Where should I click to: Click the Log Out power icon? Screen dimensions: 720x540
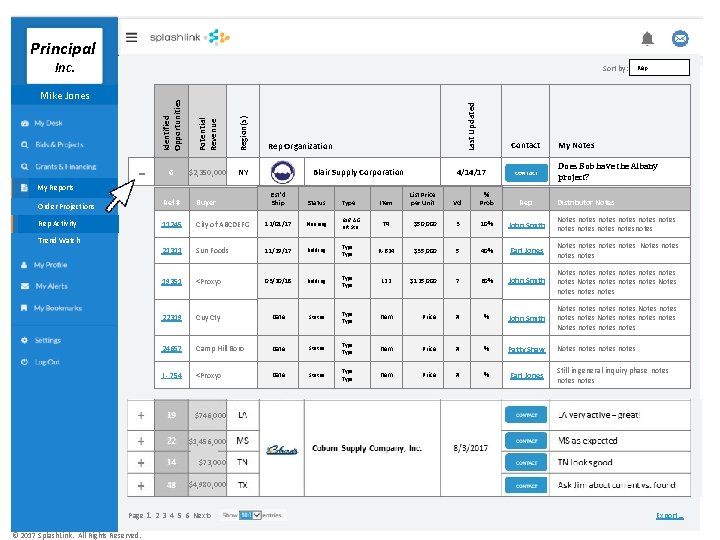24,362
